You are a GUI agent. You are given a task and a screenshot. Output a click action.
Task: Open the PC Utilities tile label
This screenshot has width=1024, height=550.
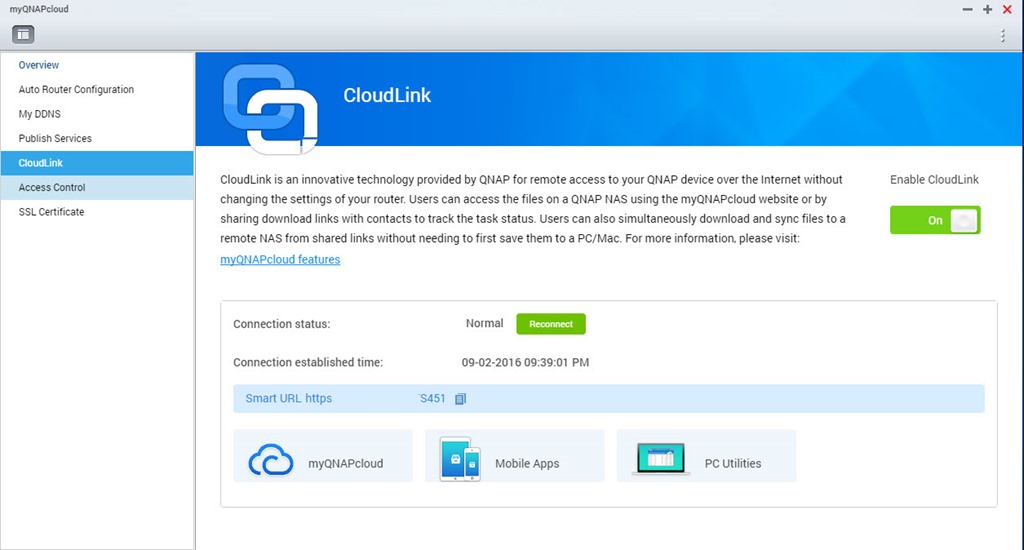[733, 463]
